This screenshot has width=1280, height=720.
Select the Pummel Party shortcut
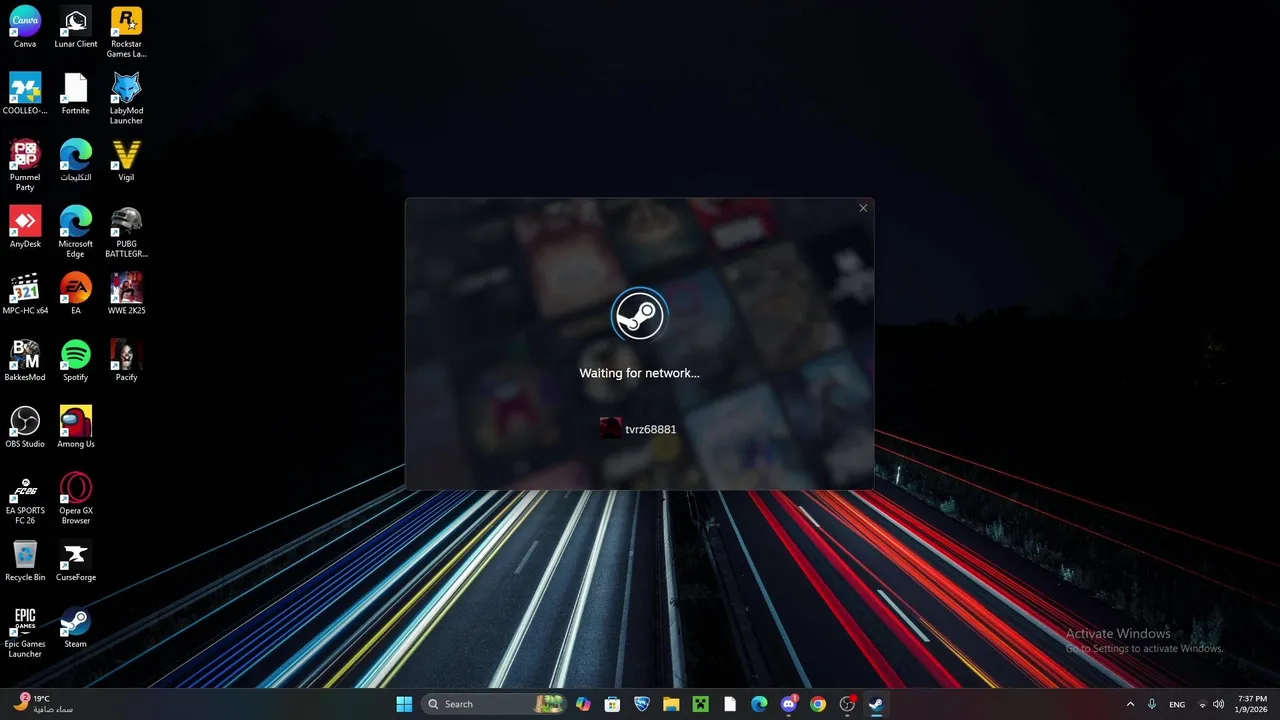[25, 165]
